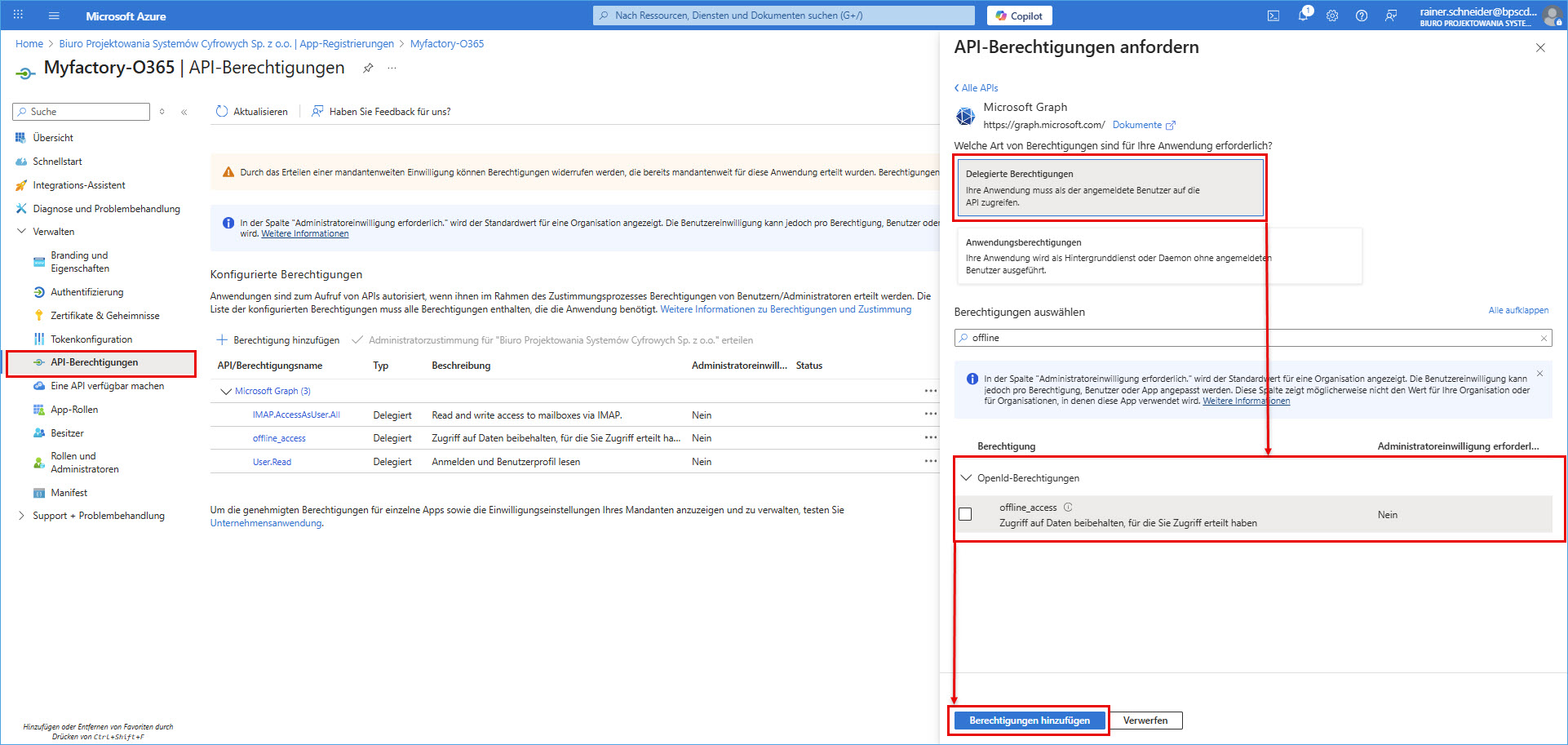
Task: Open Besitzer in the sidebar
Action: point(67,433)
